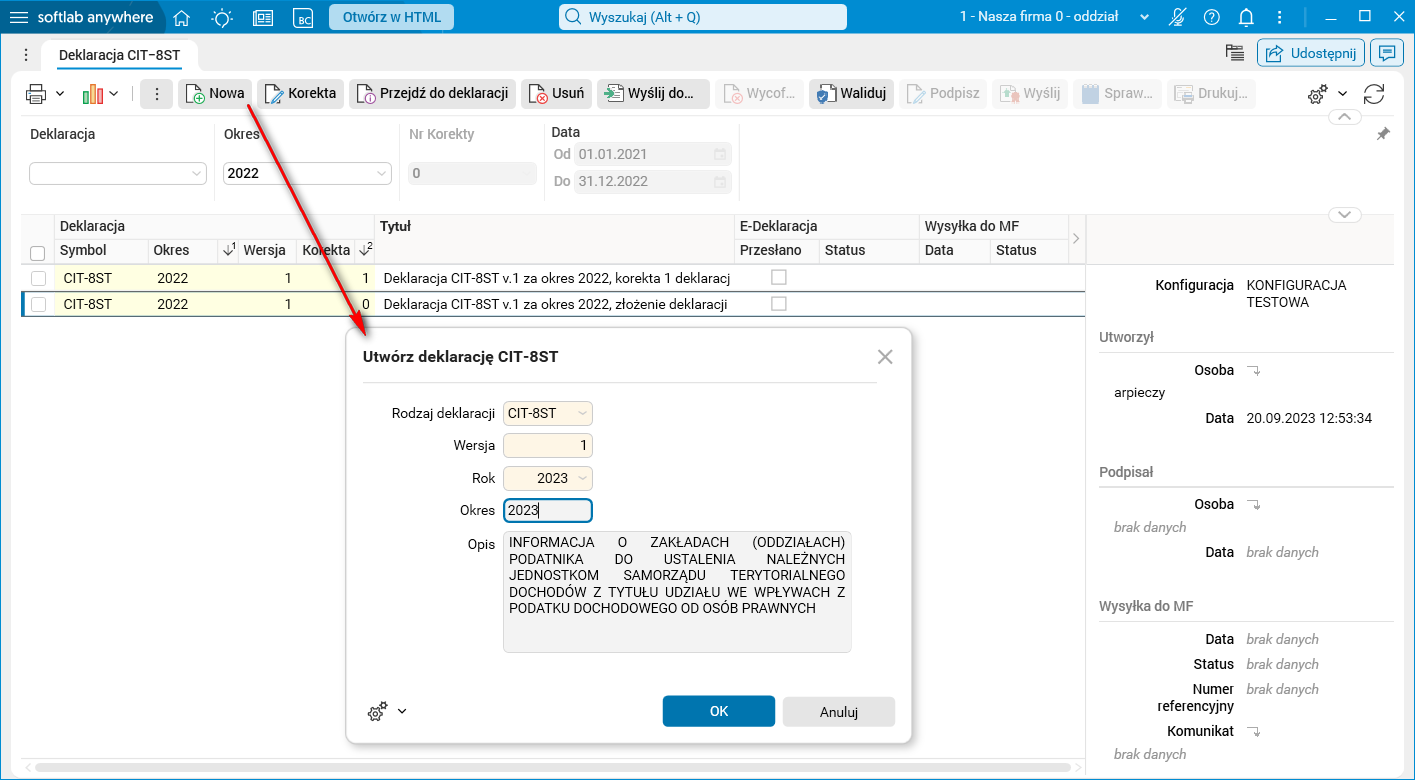Confirm the dialog with OK
The height and width of the screenshot is (780, 1415).
click(719, 711)
